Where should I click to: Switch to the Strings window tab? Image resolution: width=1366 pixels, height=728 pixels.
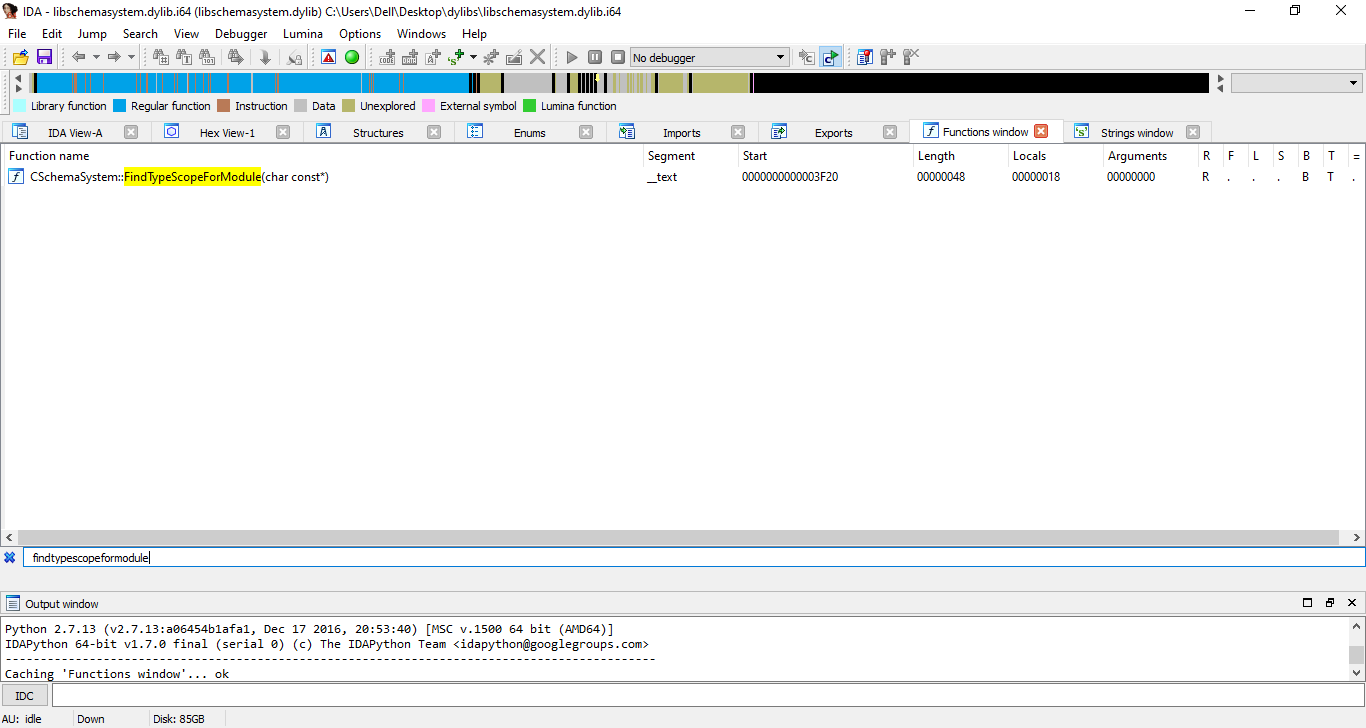point(1137,132)
